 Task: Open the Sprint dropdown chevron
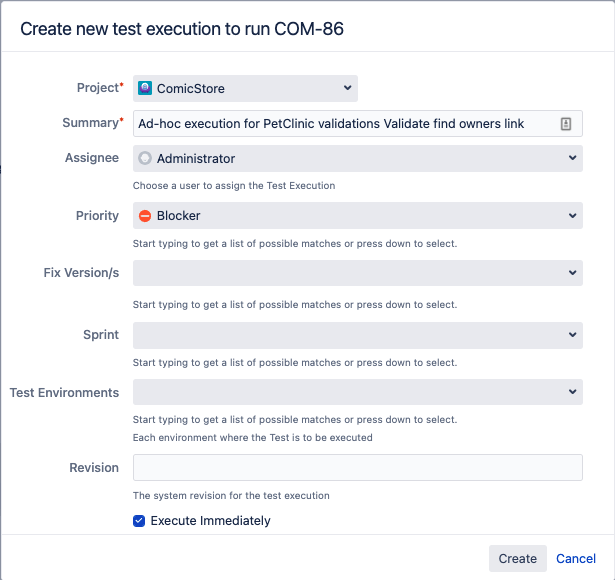click(x=573, y=335)
